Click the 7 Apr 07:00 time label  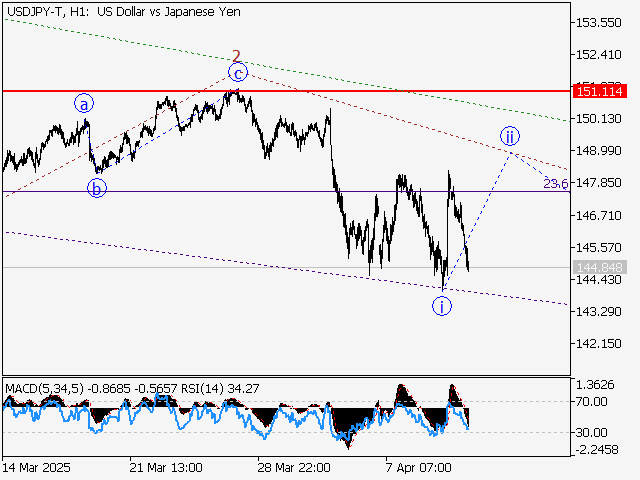pyautogui.click(x=420, y=467)
